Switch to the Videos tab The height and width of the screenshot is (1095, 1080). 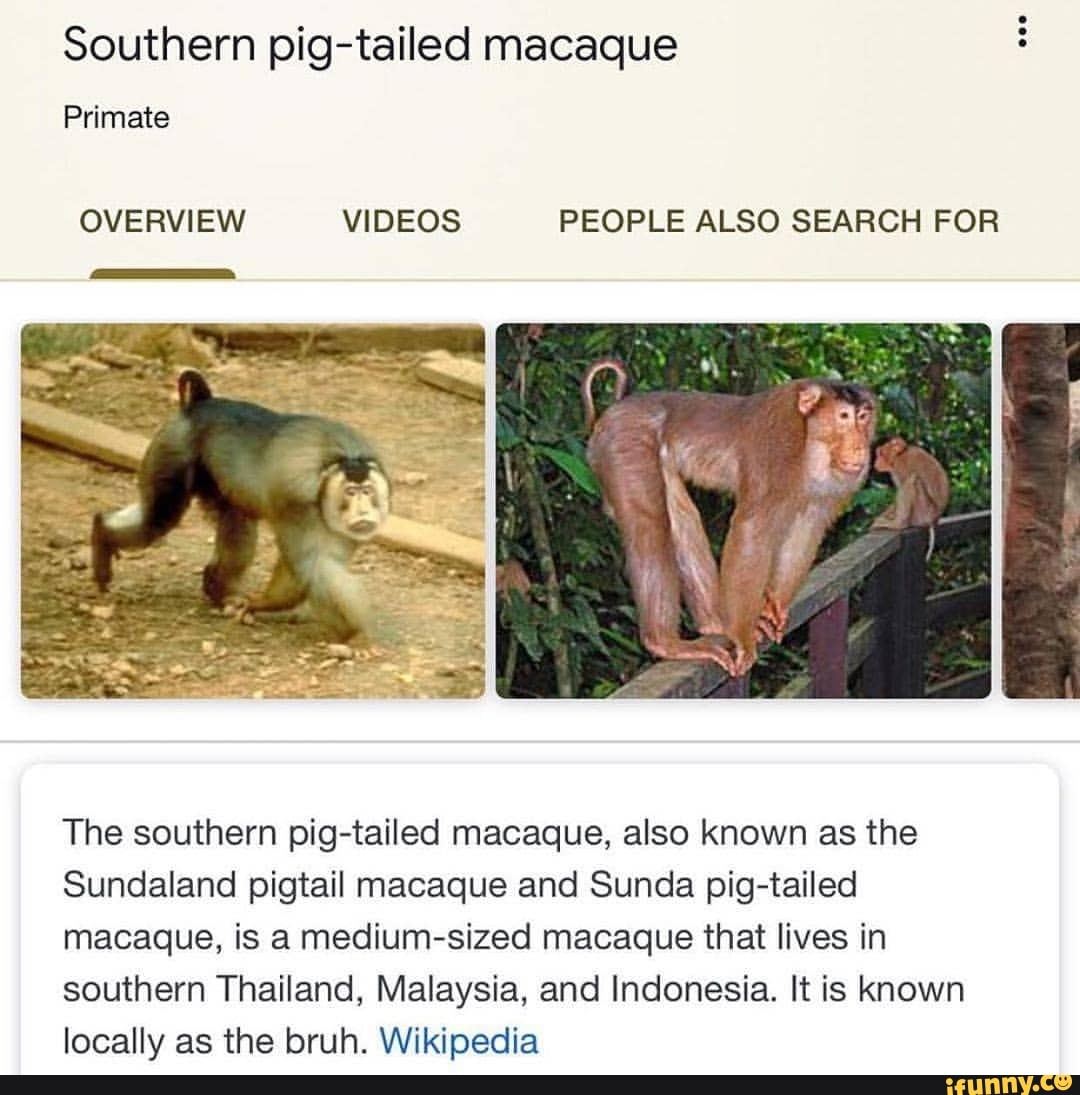pyautogui.click(x=401, y=221)
